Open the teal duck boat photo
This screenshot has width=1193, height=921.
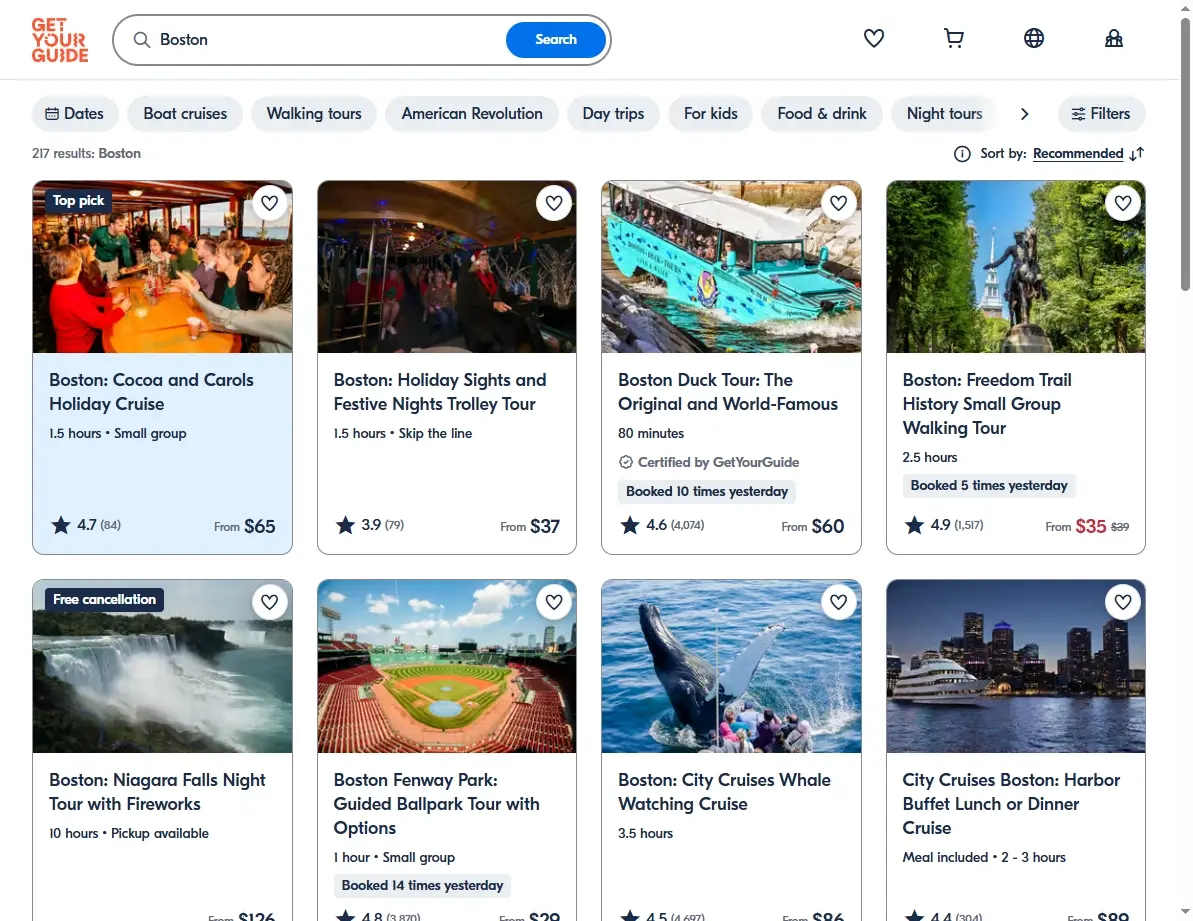pyautogui.click(x=731, y=267)
